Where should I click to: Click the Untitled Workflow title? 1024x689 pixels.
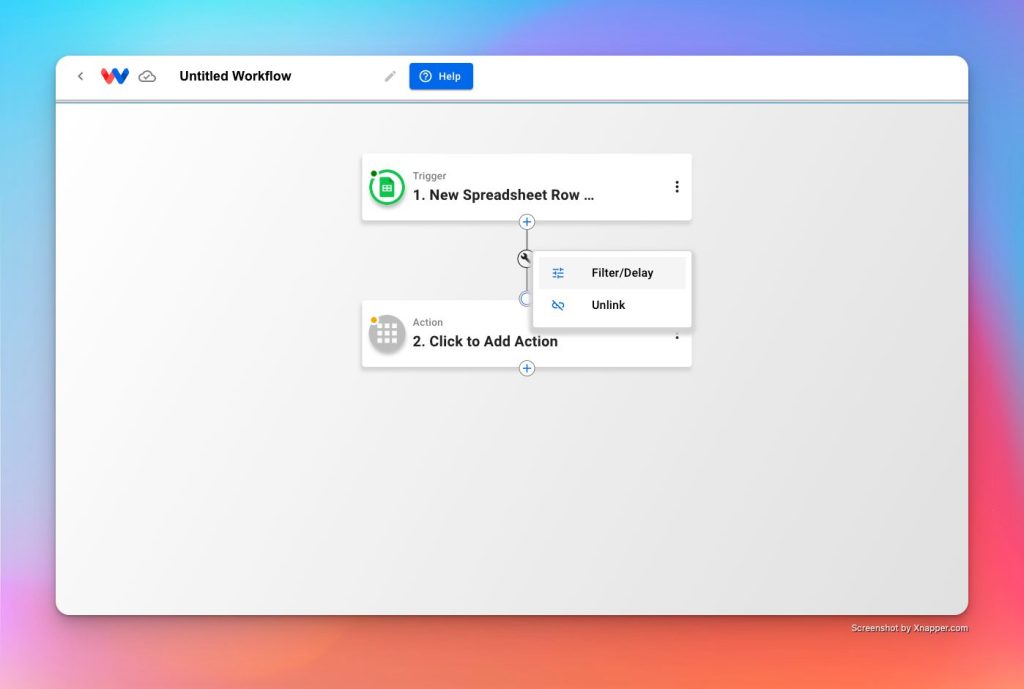pyautogui.click(x=235, y=76)
